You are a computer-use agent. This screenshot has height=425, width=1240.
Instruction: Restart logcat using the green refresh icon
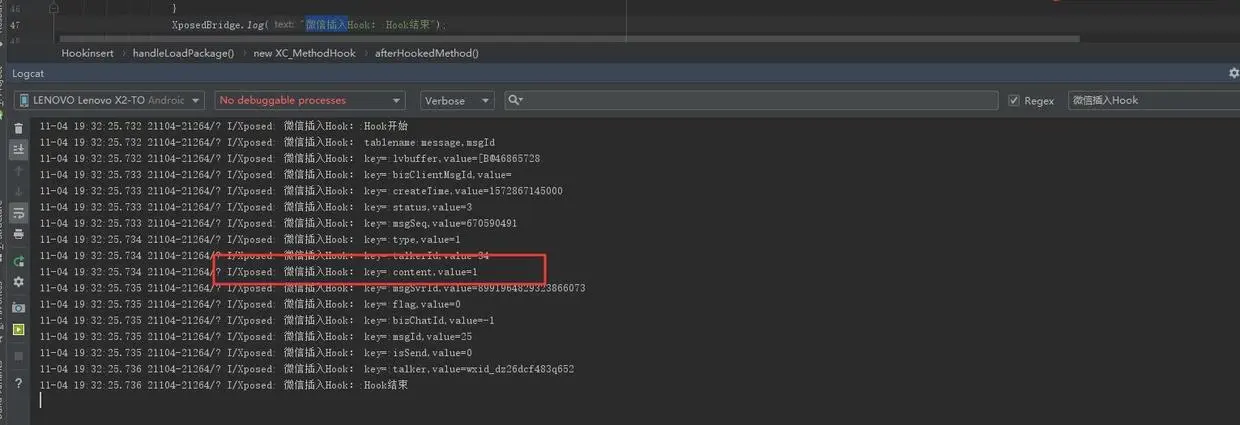(x=18, y=261)
